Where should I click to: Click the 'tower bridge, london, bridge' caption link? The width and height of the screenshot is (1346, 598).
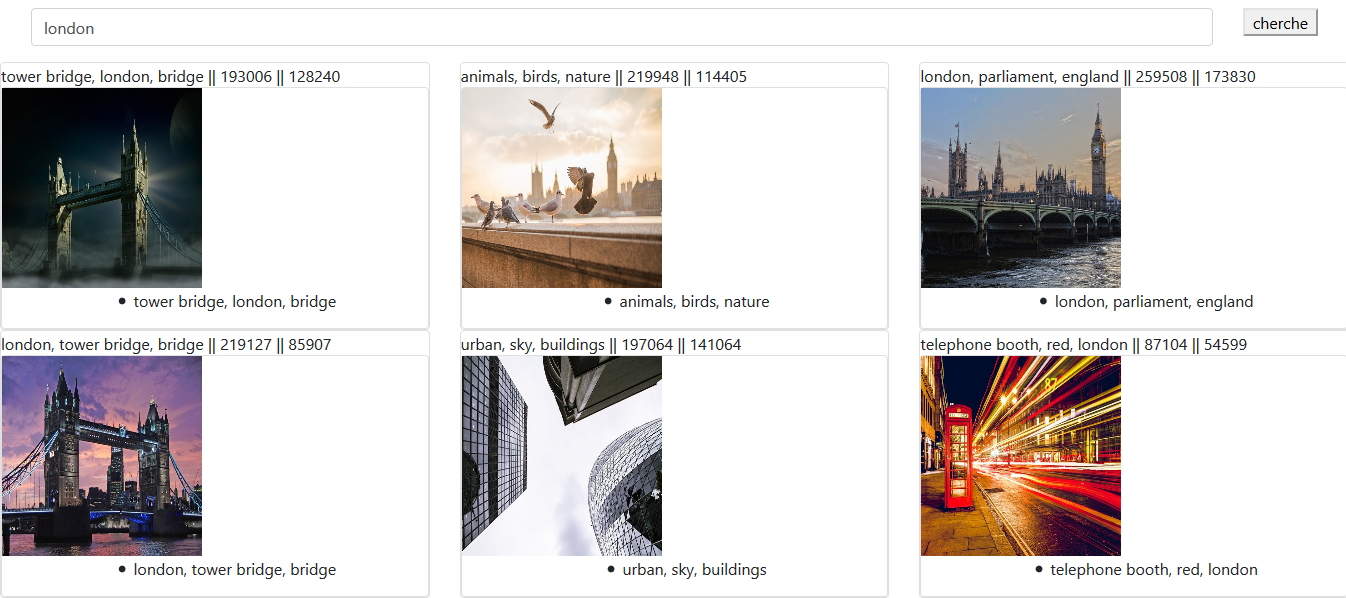coord(234,301)
